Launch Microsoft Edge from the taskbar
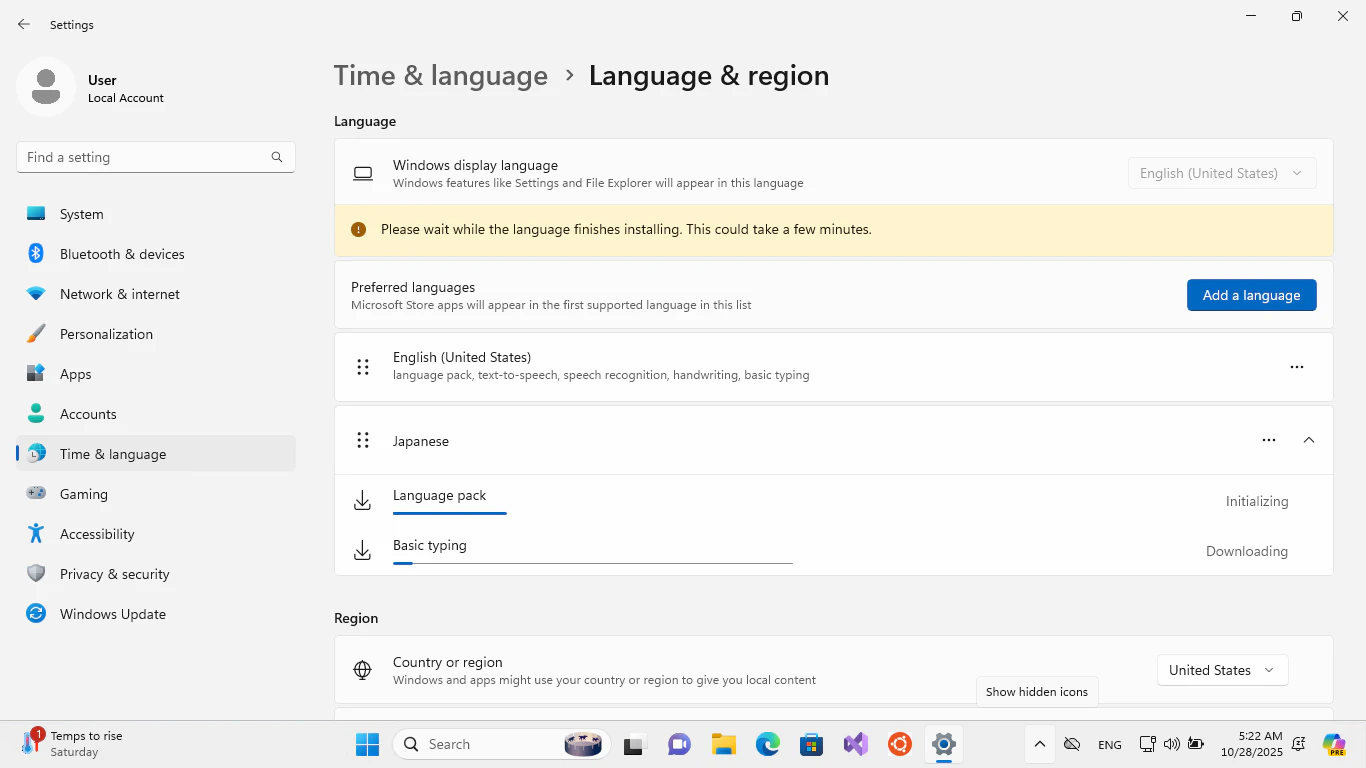 [767, 744]
